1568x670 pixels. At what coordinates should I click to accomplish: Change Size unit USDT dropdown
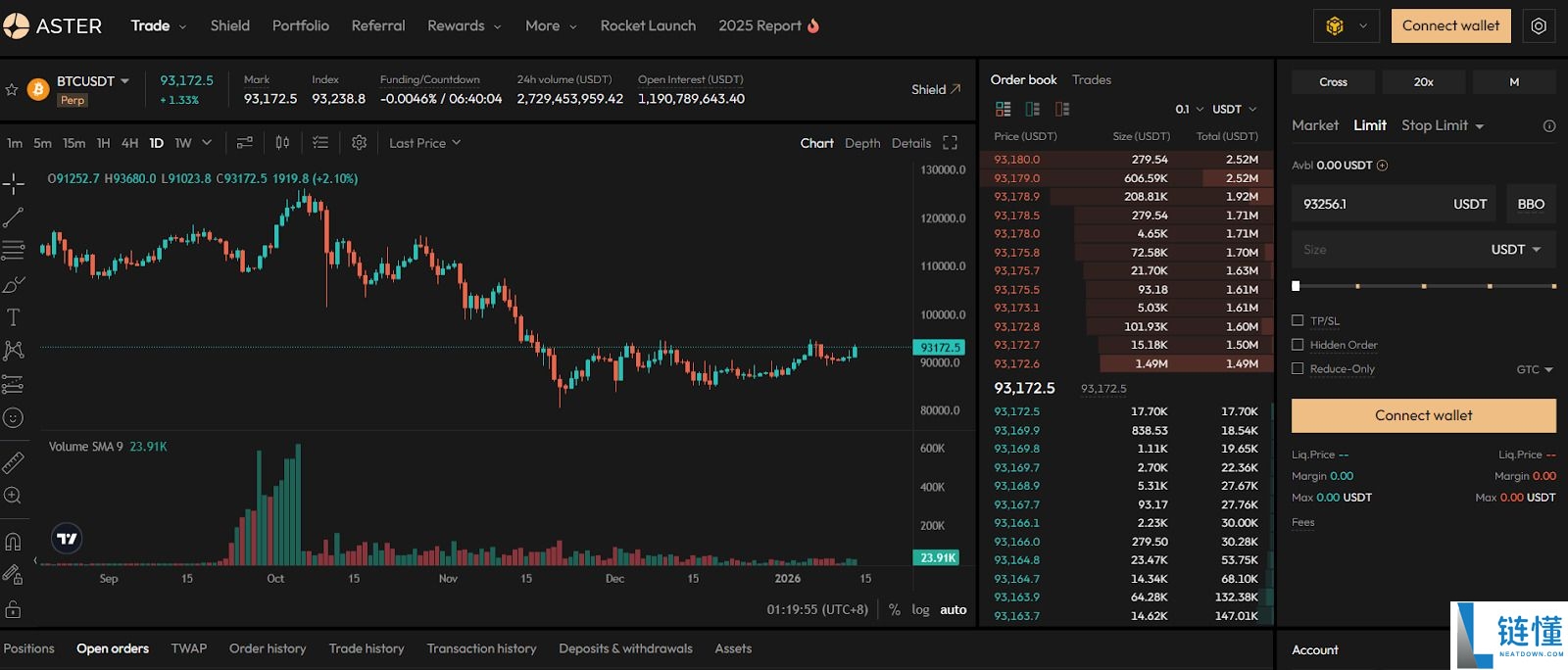pos(1516,250)
